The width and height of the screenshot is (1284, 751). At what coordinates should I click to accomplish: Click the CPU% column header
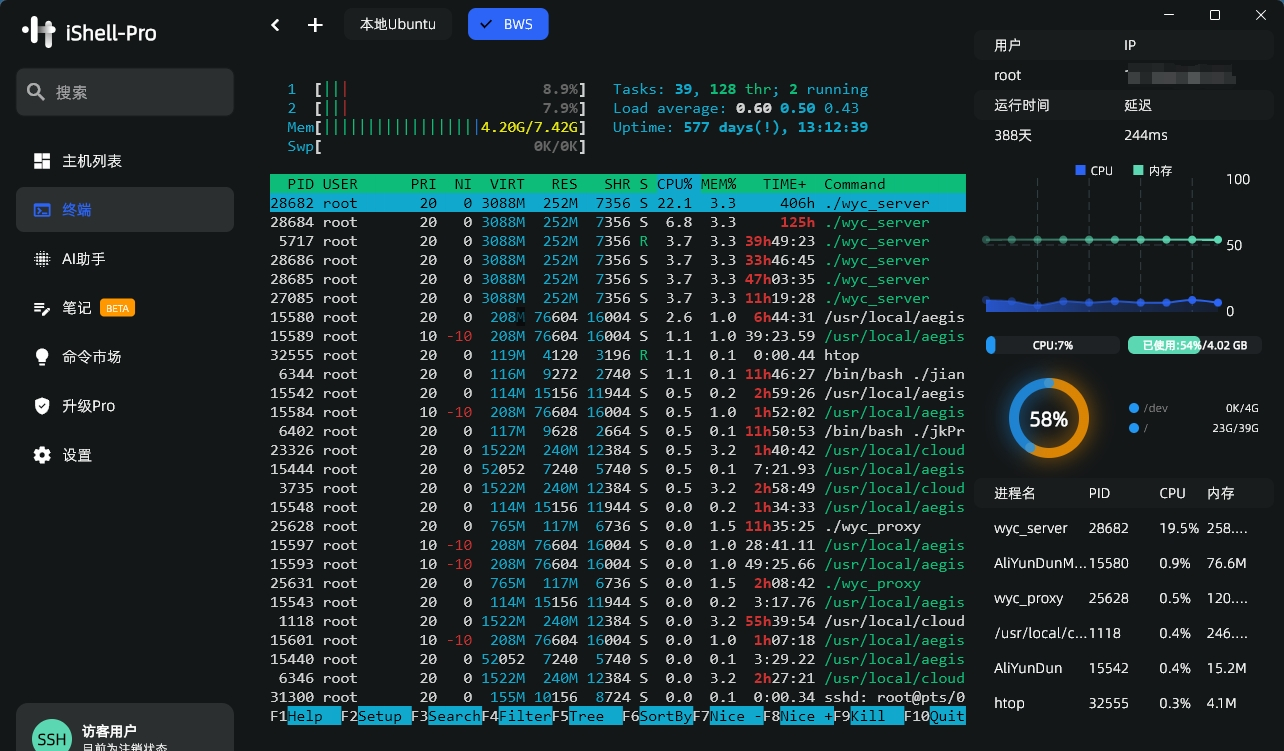(x=675, y=184)
